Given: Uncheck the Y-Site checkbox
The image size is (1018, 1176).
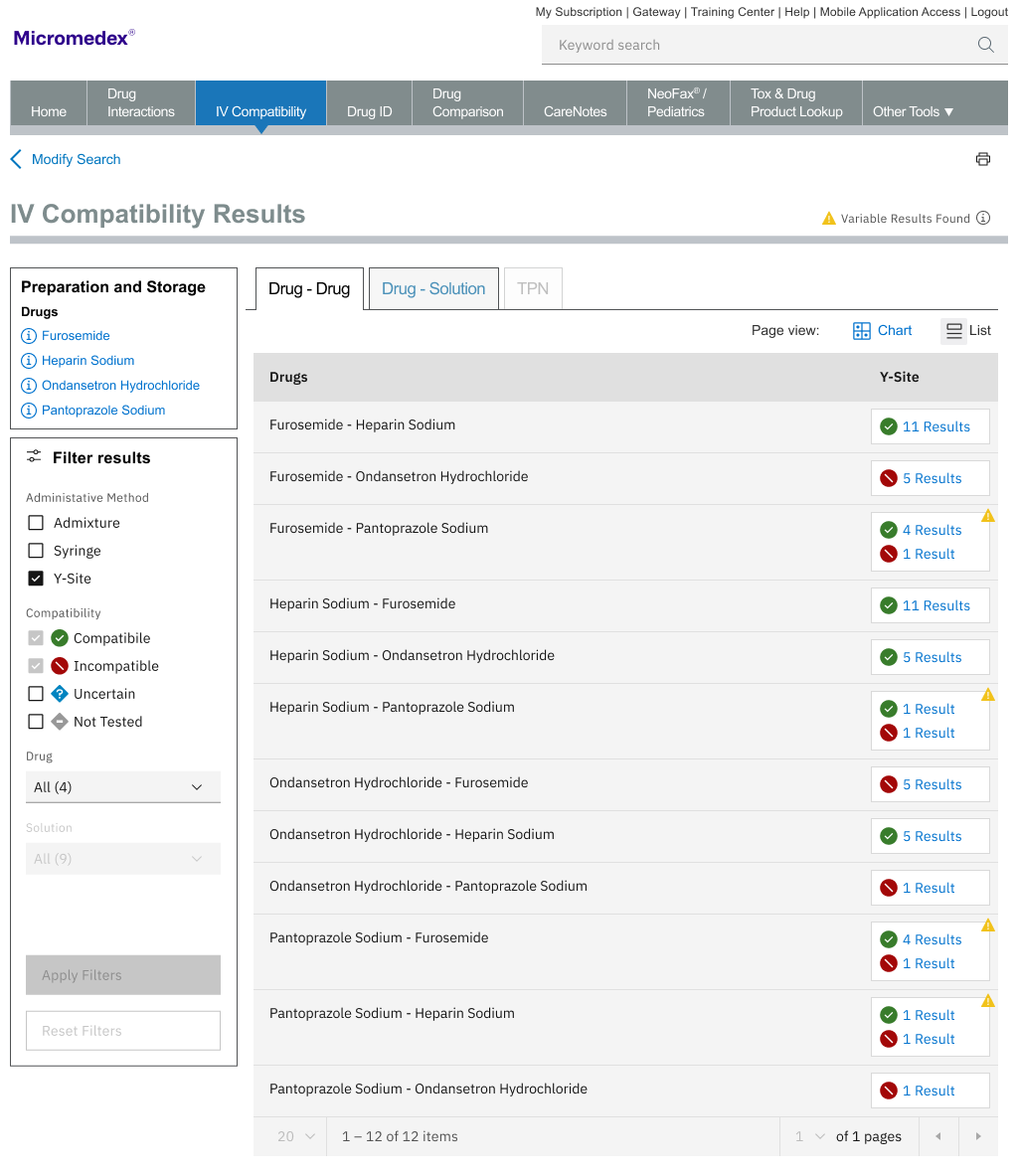Looking at the screenshot, I should 35,579.
